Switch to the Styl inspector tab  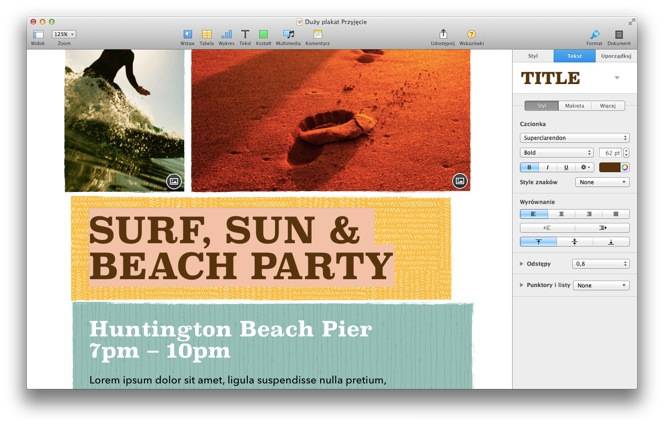pos(533,56)
